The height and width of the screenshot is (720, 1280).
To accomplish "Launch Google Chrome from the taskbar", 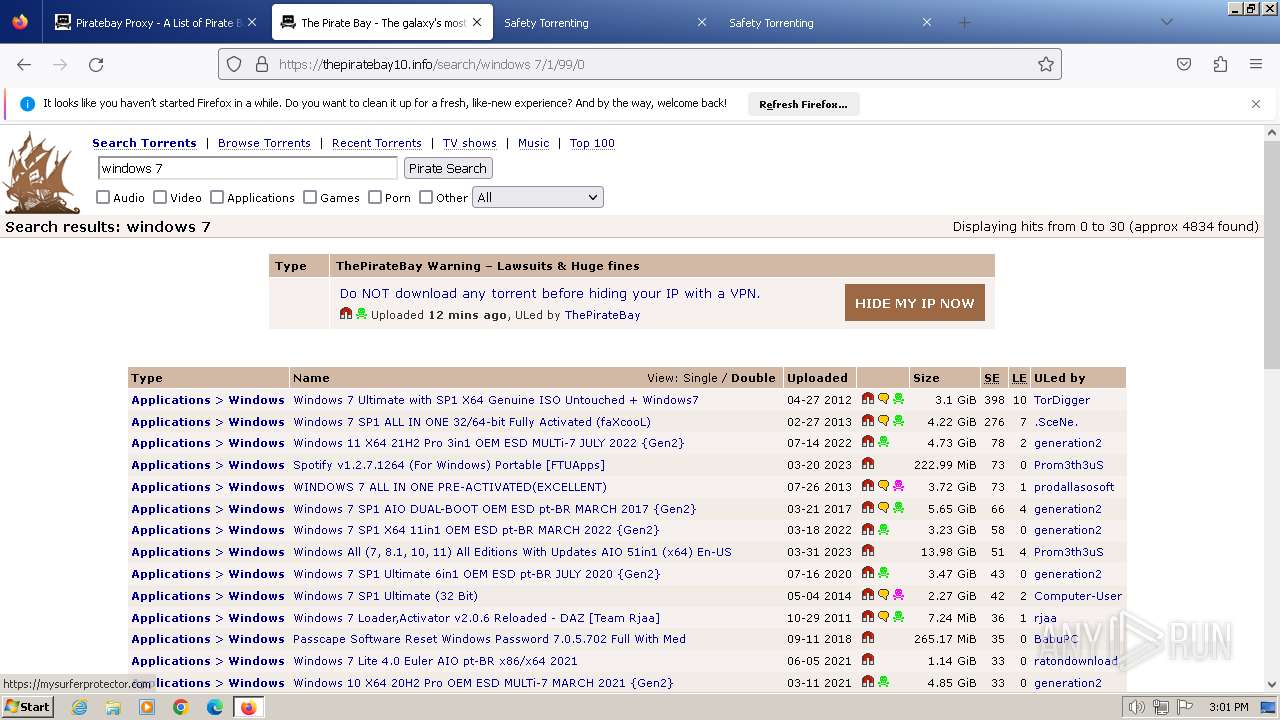I will tap(181, 707).
